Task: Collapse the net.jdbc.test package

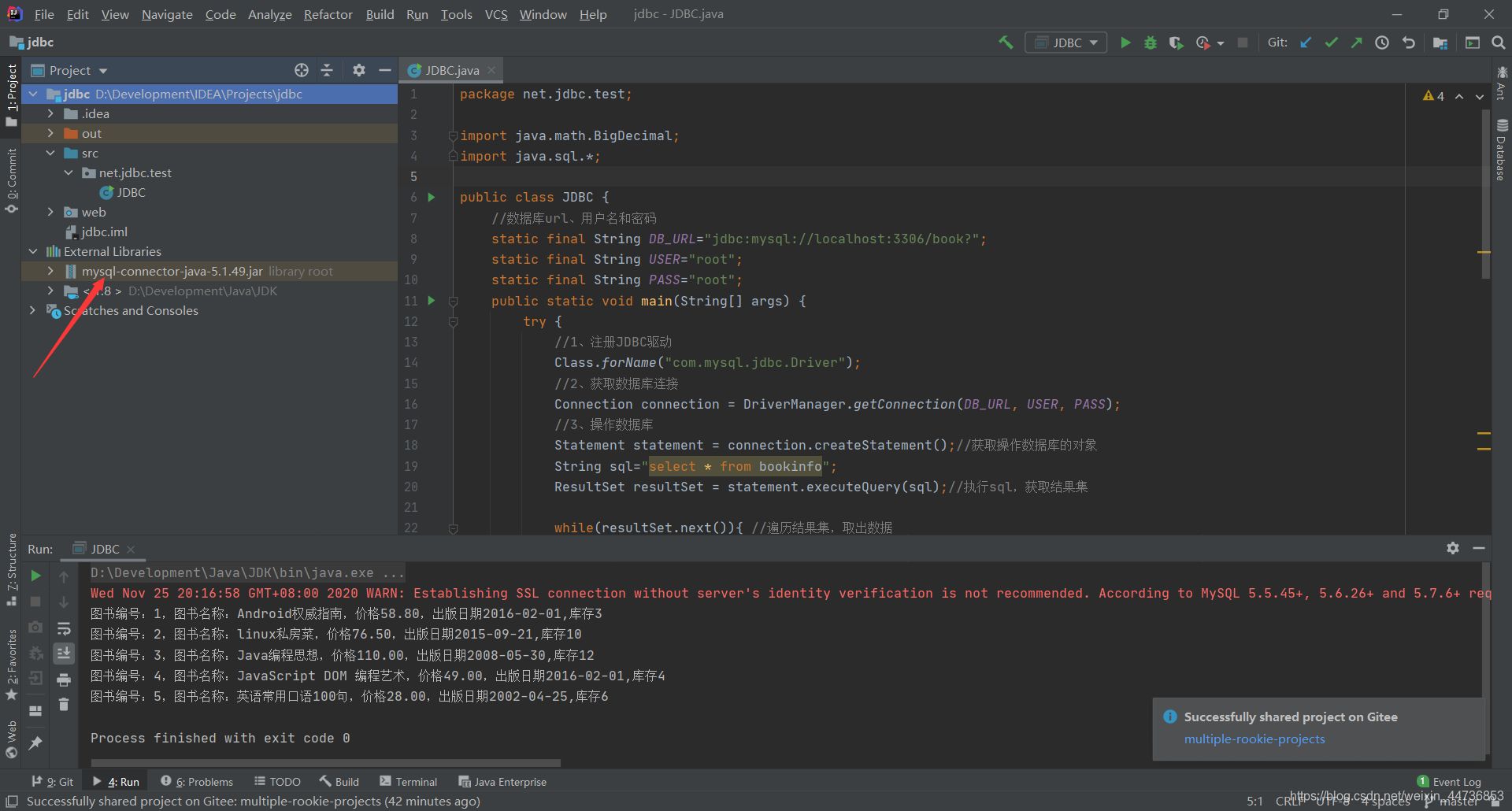Action: 69,172
